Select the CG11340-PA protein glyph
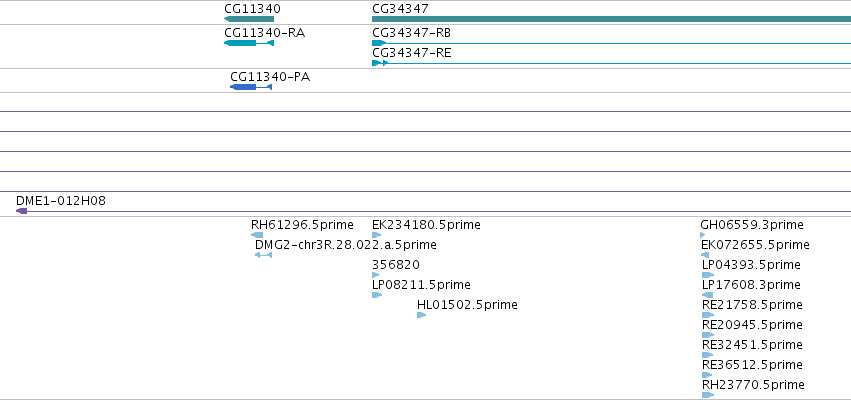Image resolution: width=851 pixels, height=400 pixels. pos(251,87)
